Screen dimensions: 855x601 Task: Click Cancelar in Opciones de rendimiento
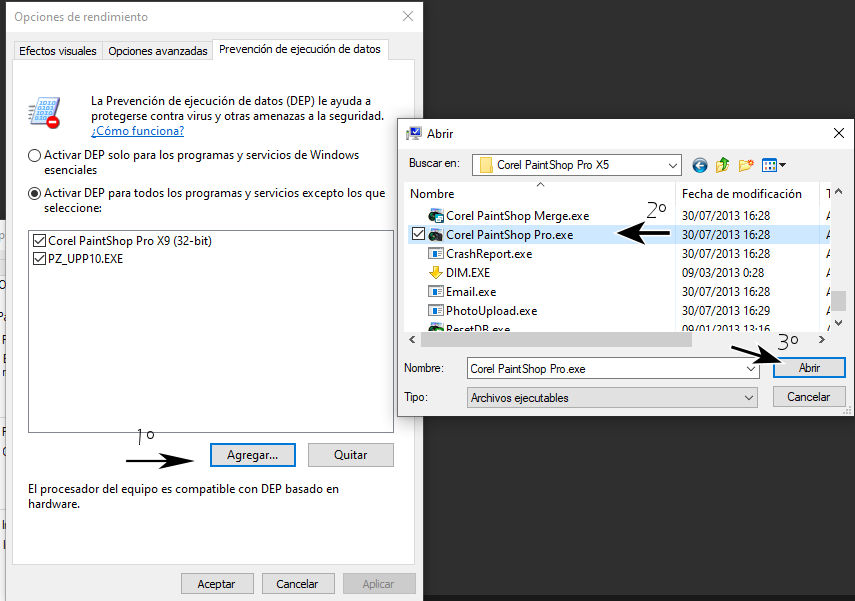[297, 584]
